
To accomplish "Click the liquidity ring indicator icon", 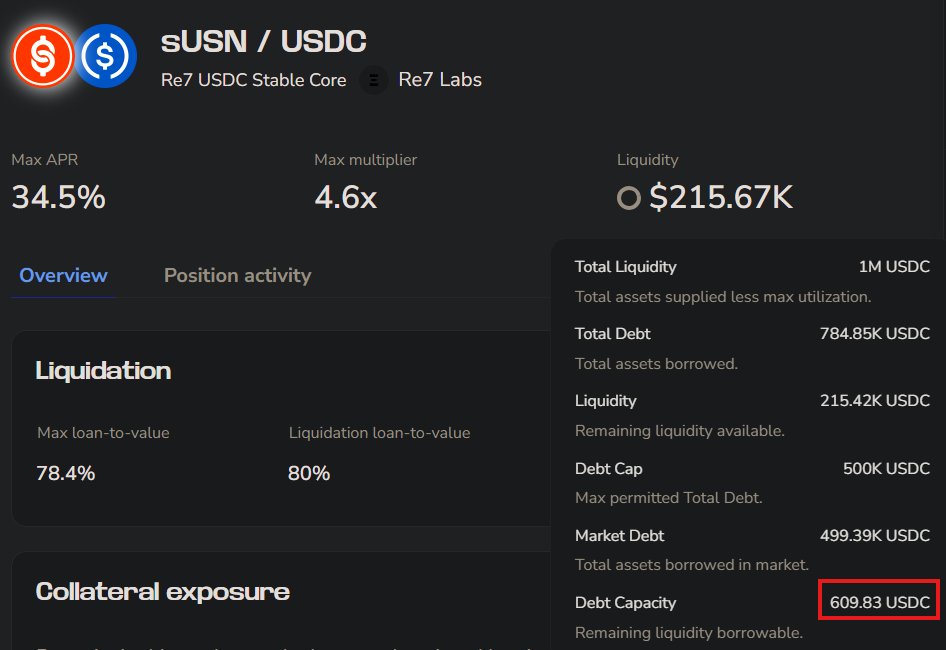I will (x=629, y=198).
